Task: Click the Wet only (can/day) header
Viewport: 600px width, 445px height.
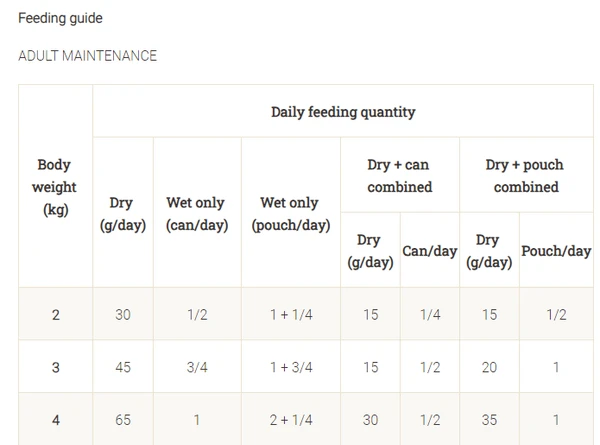Action: tap(197, 214)
